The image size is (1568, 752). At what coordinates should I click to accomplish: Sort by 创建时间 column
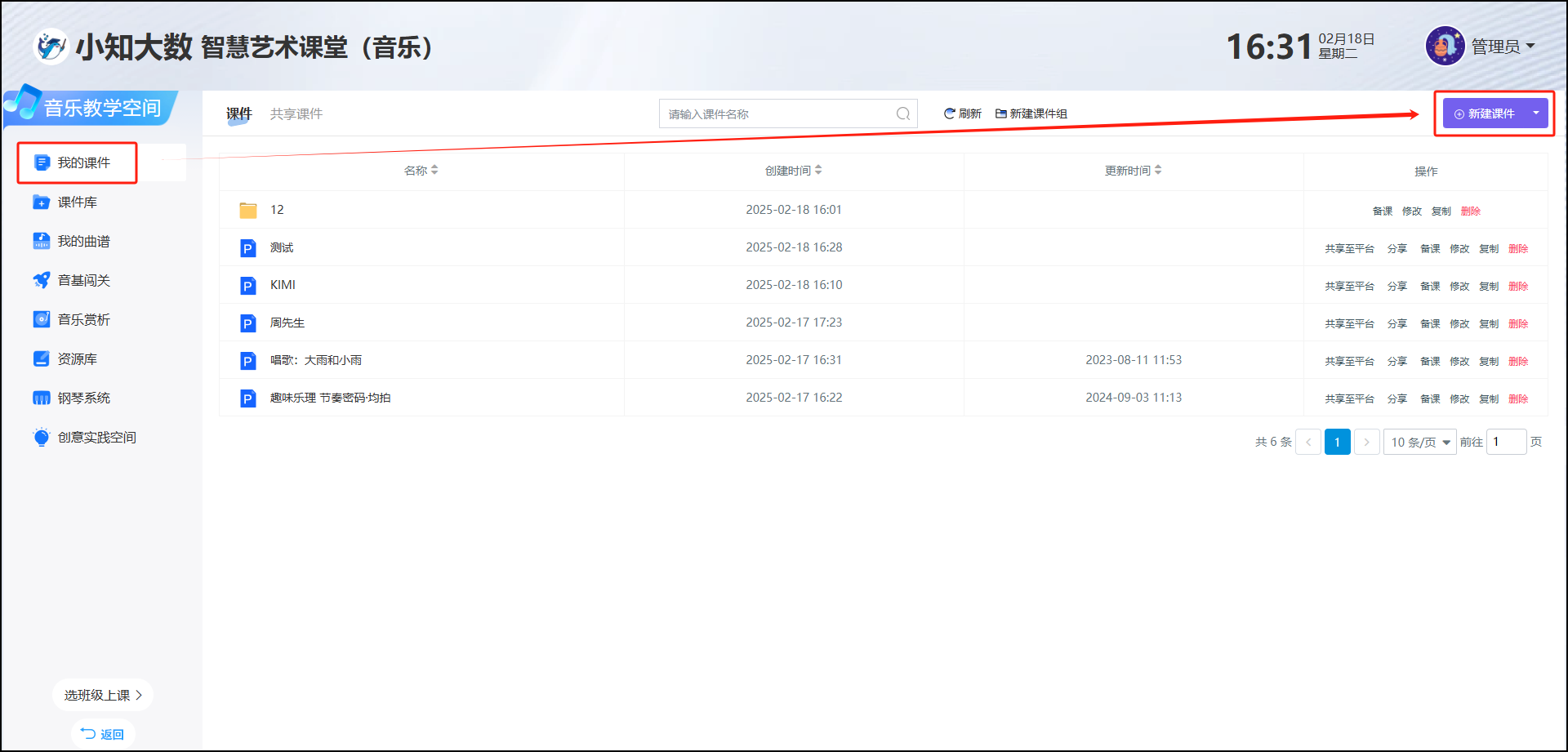coord(794,170)
